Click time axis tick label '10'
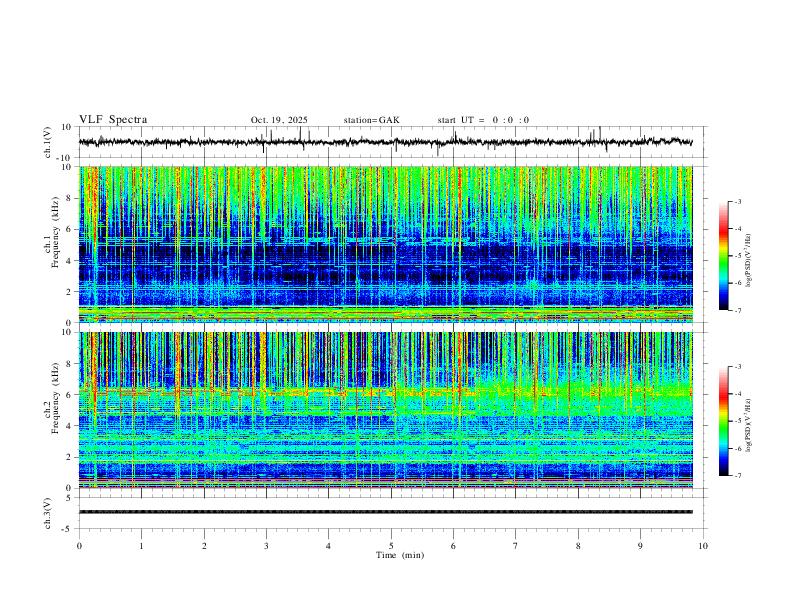 (x=703, y=546)
